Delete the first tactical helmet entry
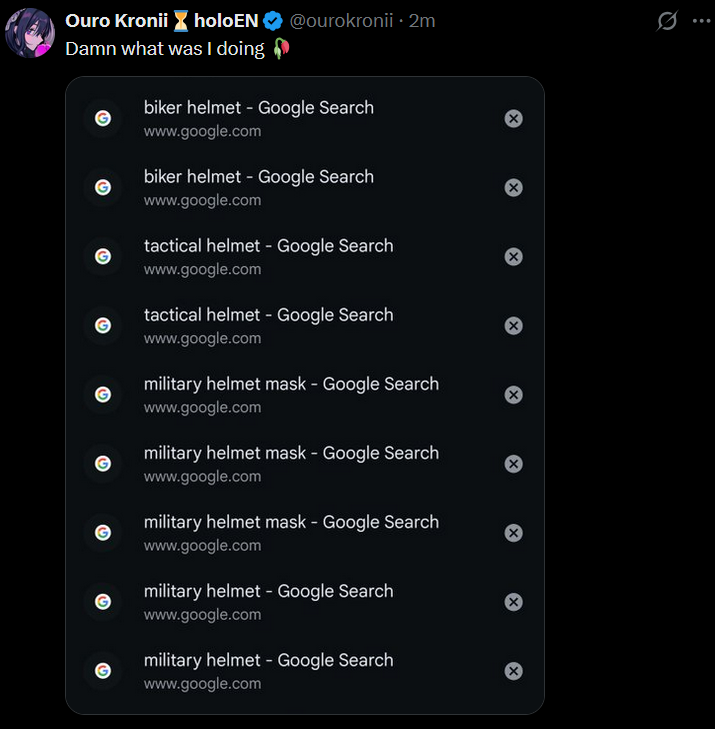This screenshot has width=715, height=729. (513, 257)
